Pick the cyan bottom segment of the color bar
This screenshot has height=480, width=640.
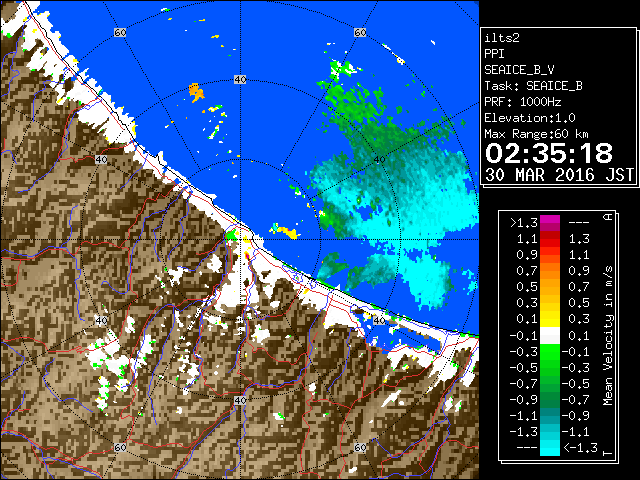tap(550, 448)
